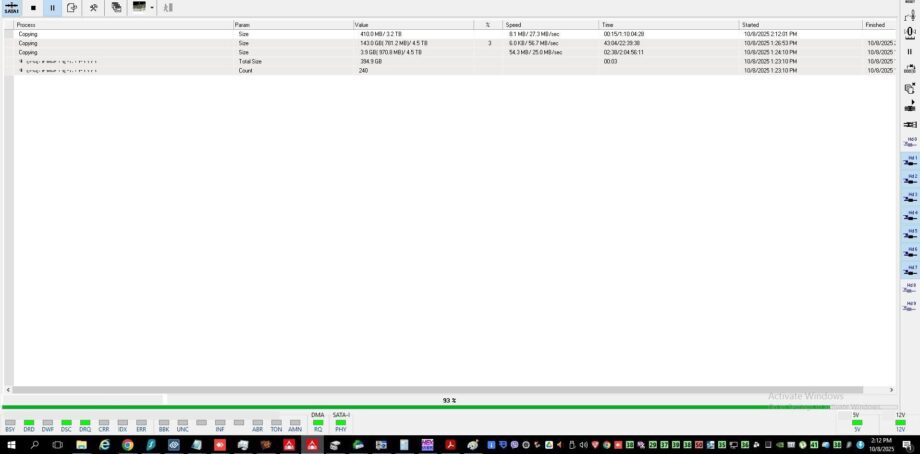Select the first Copying task row
The height and width of the screenshot is (454, 920).
tap(120, 34)
